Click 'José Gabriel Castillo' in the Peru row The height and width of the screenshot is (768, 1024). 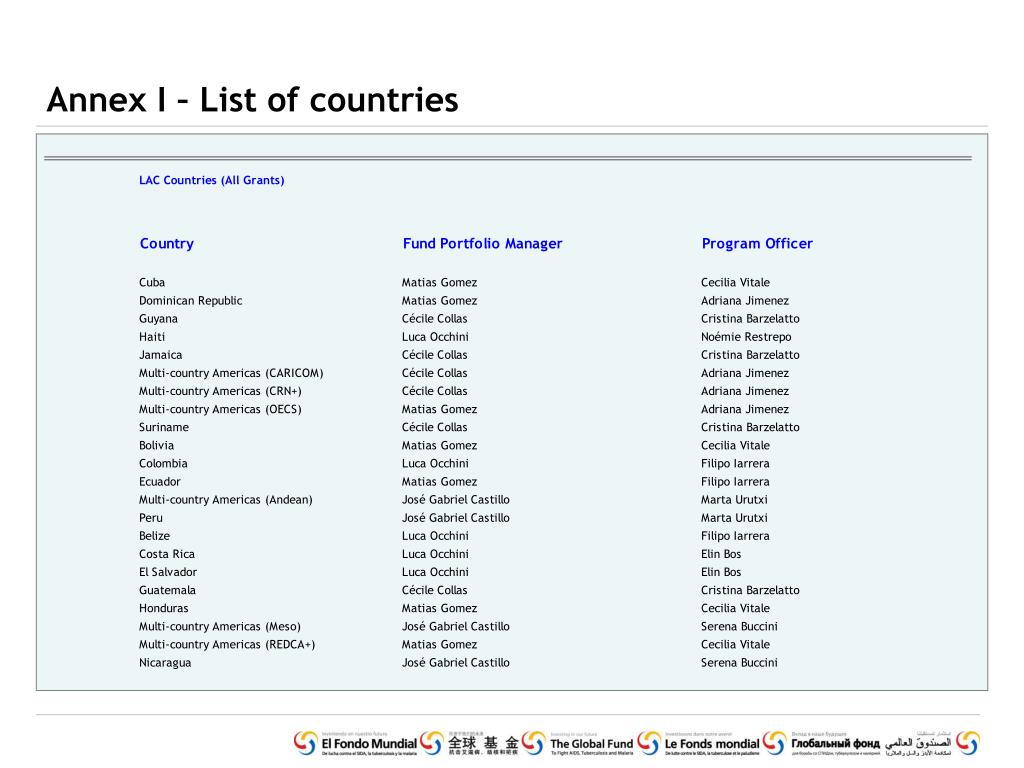click(455, 518)
